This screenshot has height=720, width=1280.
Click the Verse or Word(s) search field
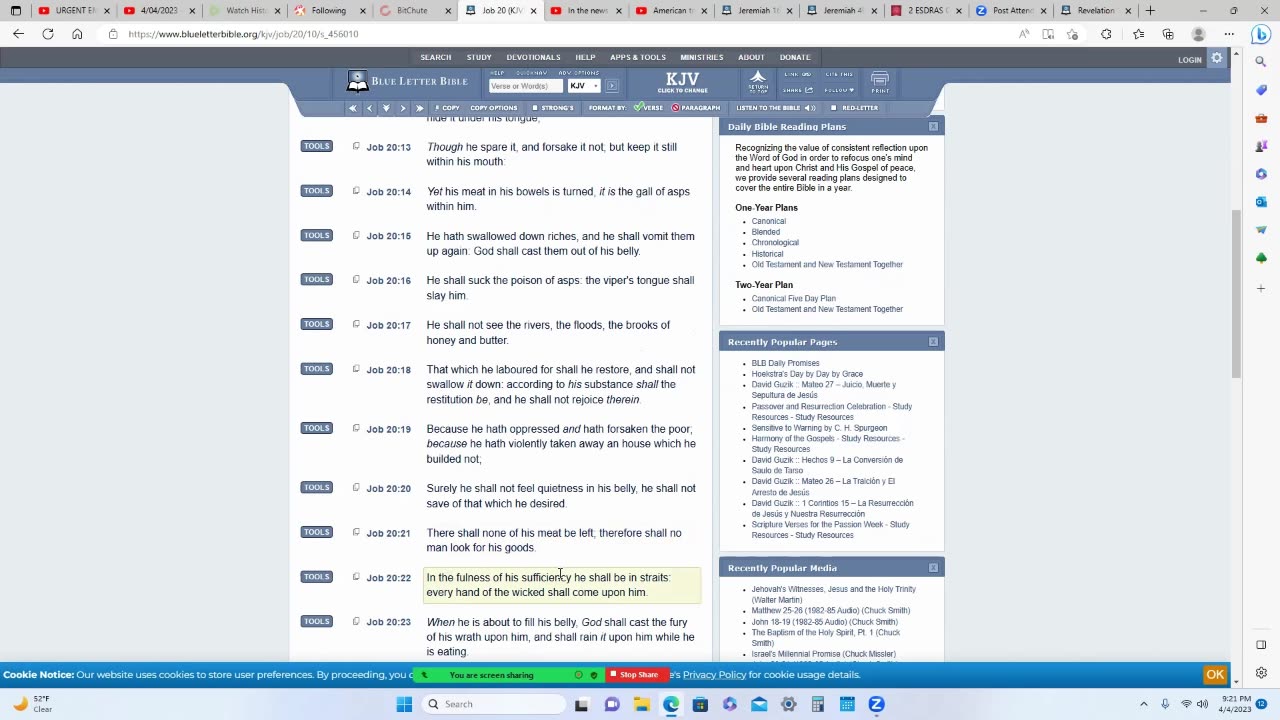pos(526,86)
